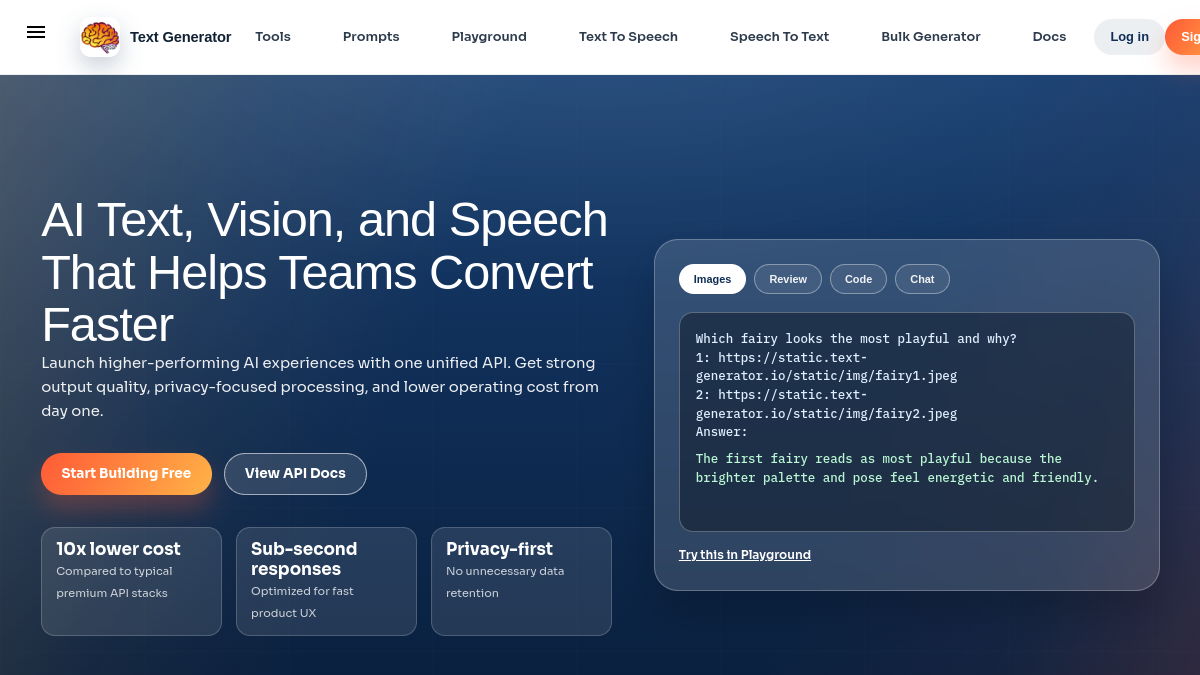Select the Images demo tab
Viewport: 1200px width, 675px height.
click(x=712, y=279)
